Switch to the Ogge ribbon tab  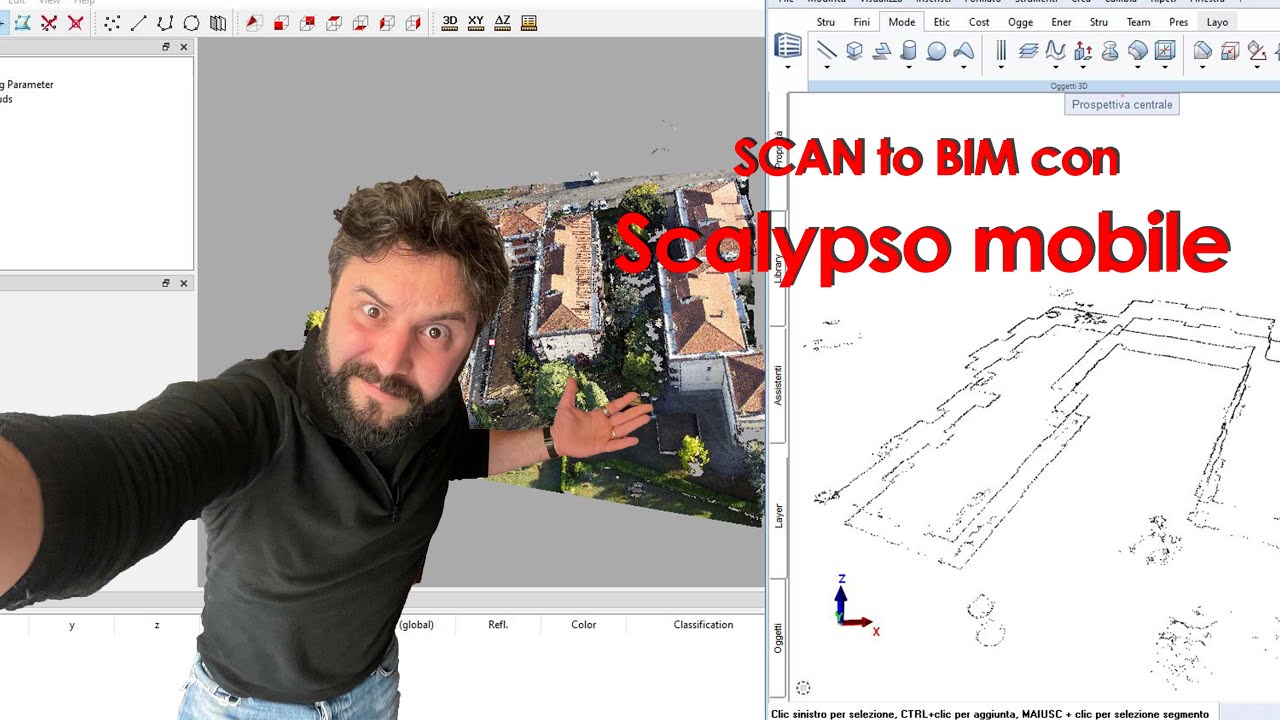(x=1021, y=22)
